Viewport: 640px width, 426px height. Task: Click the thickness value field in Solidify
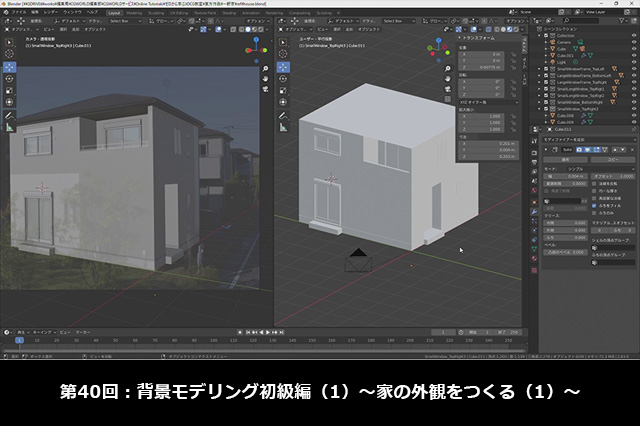coord(565,176)
